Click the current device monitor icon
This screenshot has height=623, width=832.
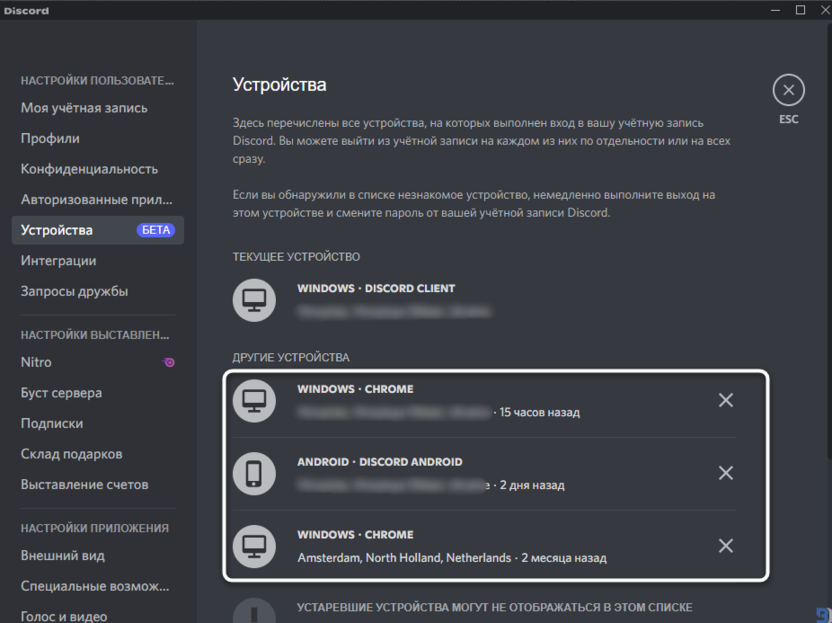254,300
